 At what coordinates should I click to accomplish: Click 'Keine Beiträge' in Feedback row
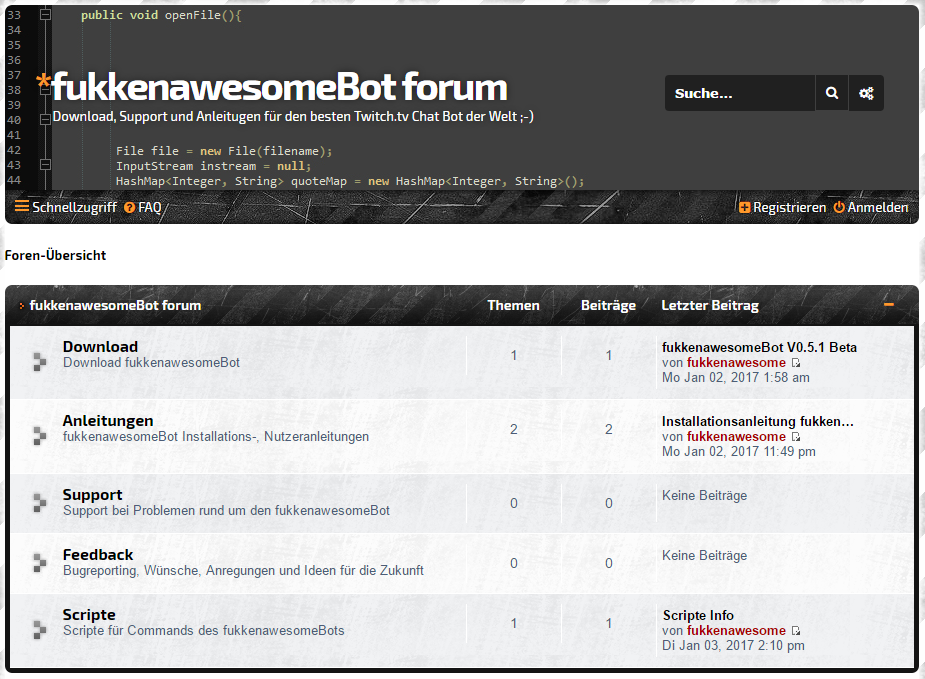[x=704, y=556]
